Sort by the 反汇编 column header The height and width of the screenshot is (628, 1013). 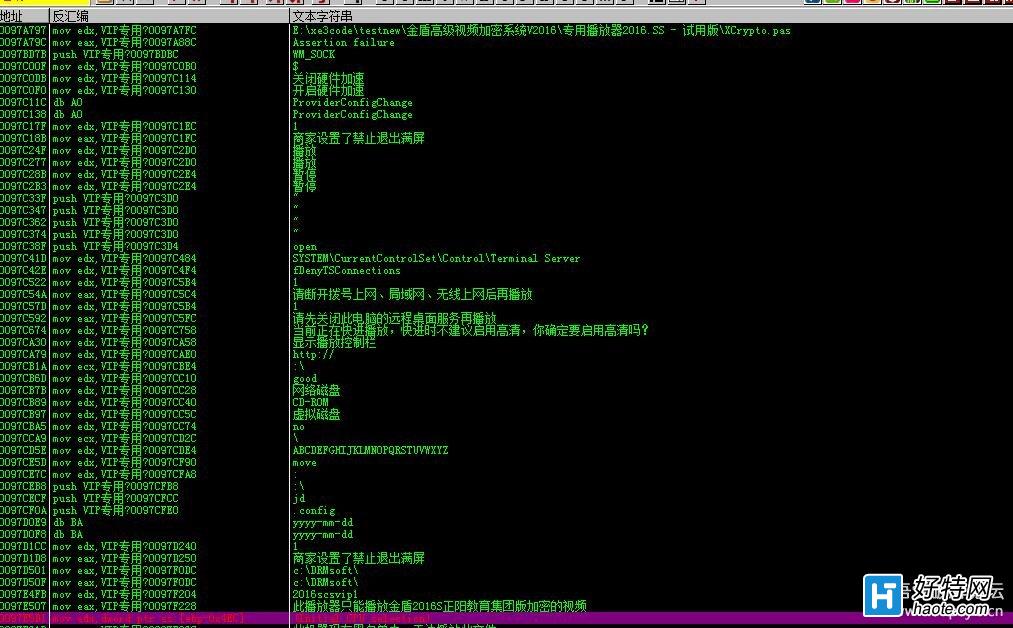pos(169,16)
